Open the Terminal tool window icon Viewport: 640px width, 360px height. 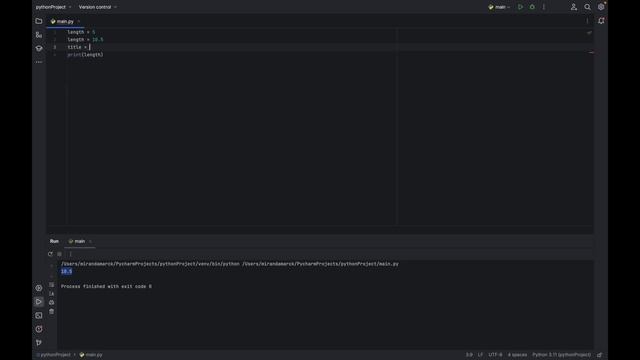click(x=39, y=316)
